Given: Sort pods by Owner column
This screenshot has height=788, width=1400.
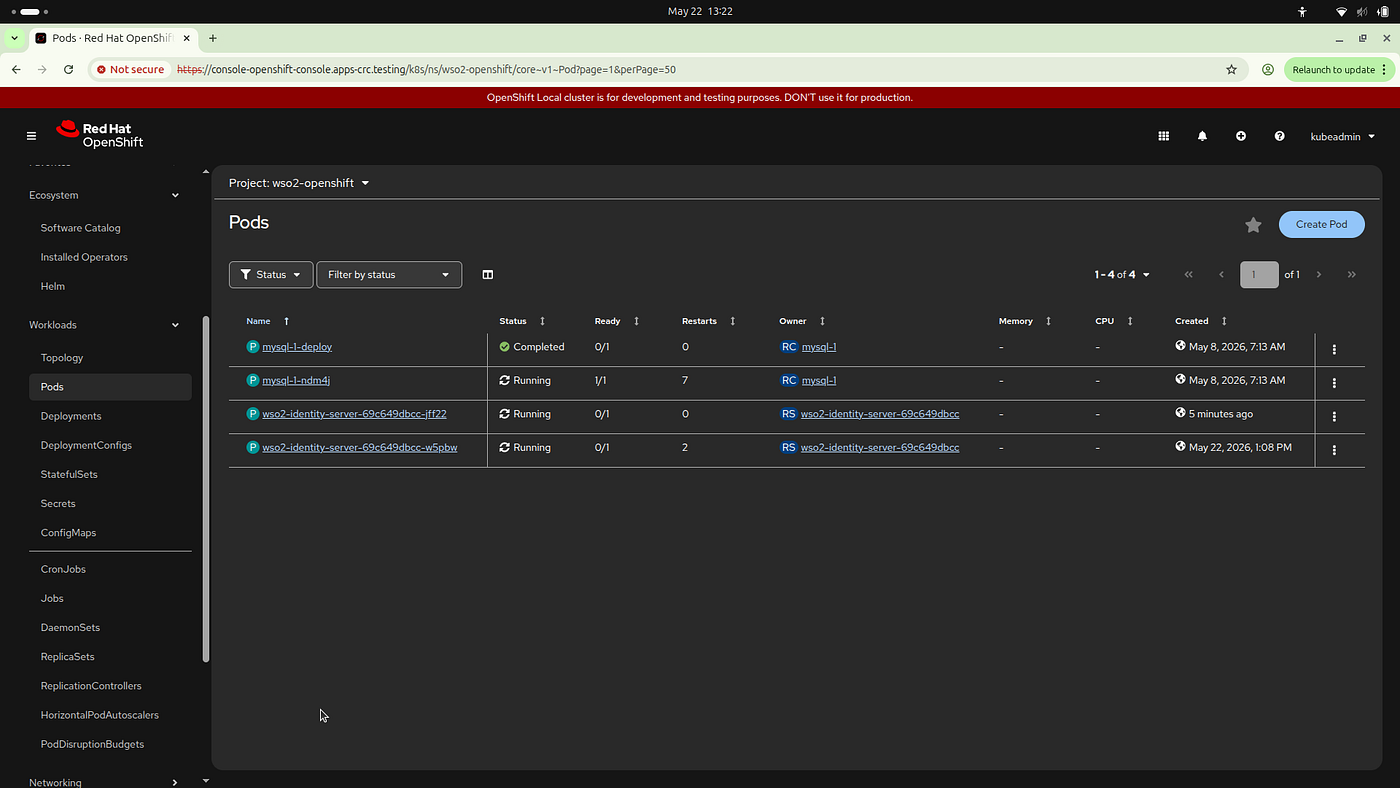Looking at the screenshot, I should (802, 321).
